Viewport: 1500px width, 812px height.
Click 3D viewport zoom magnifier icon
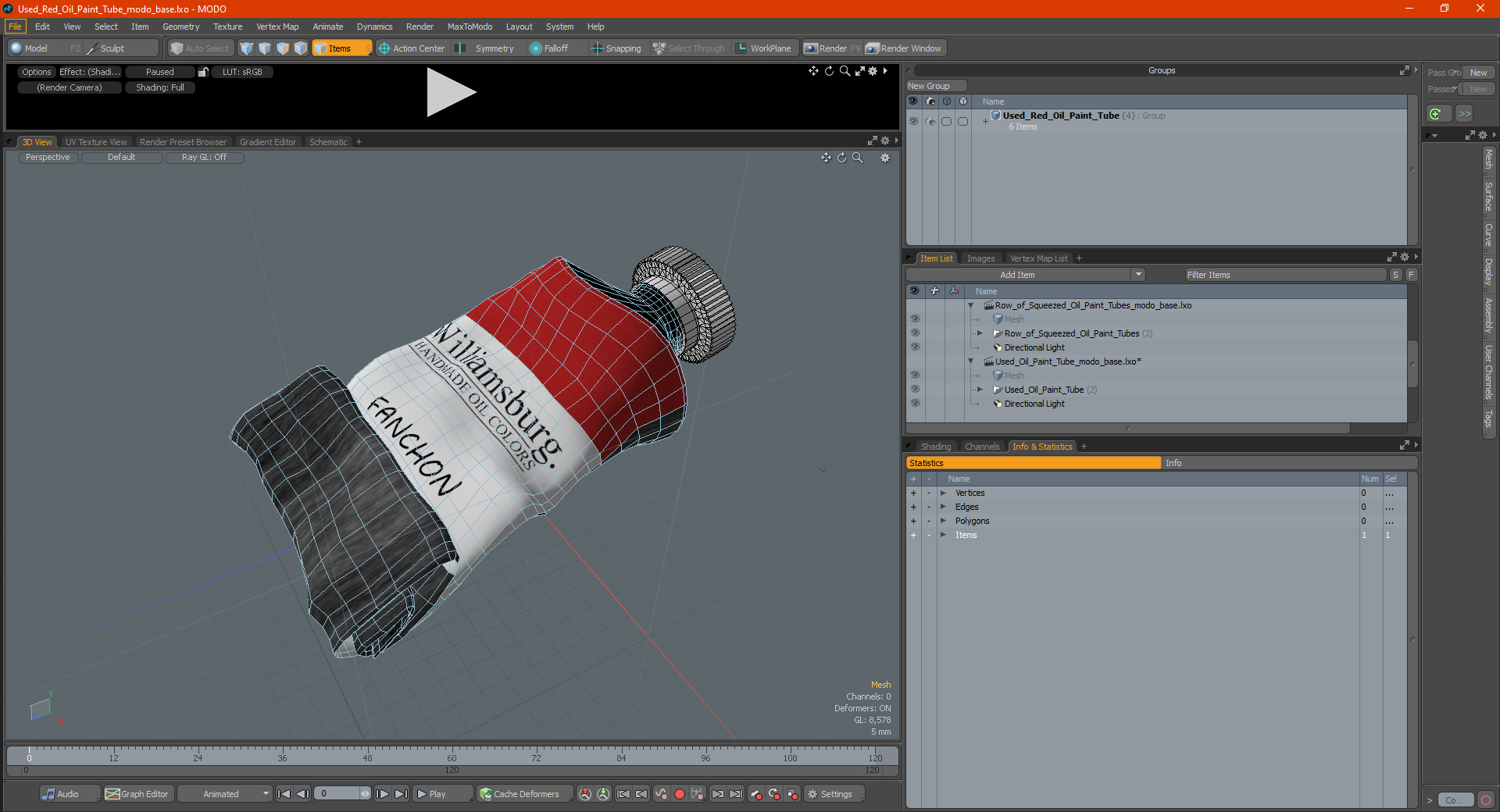click(857, 158)
